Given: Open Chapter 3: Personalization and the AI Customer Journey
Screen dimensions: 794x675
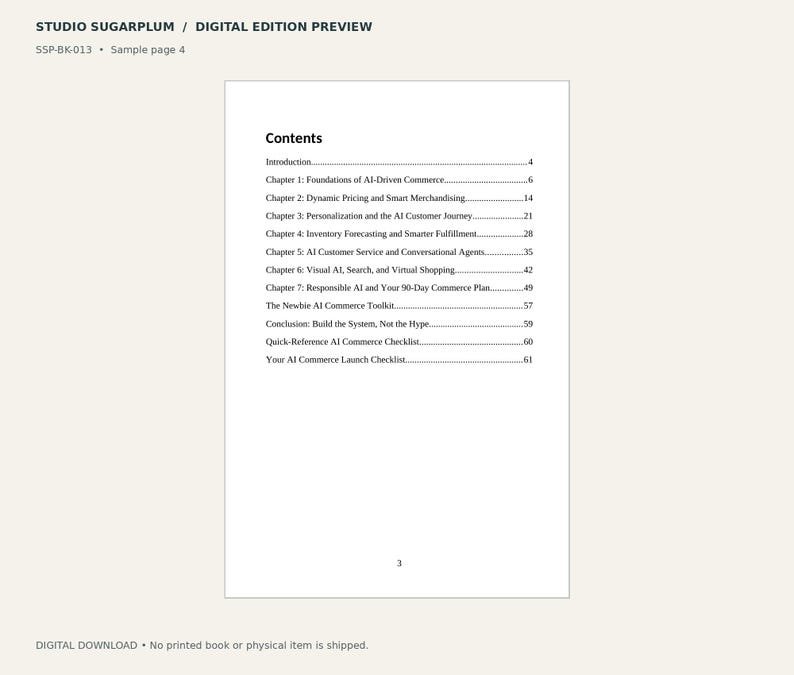Looking at the screenshot, I should tap(399, 216).
